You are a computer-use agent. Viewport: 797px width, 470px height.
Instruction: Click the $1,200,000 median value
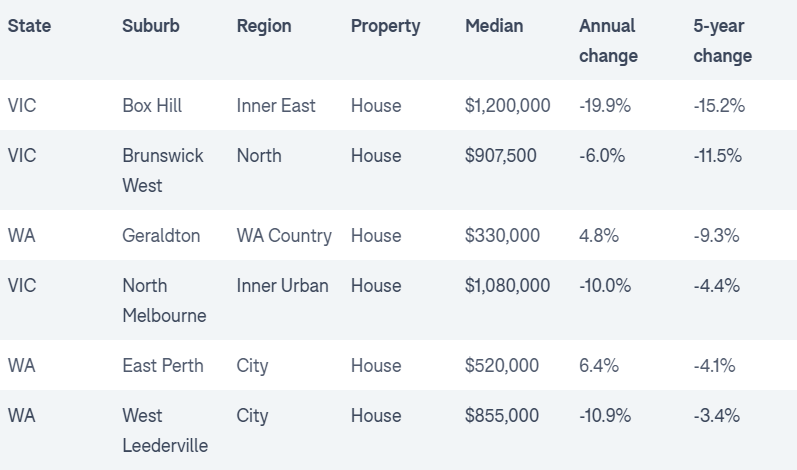(x=508, y=106)
